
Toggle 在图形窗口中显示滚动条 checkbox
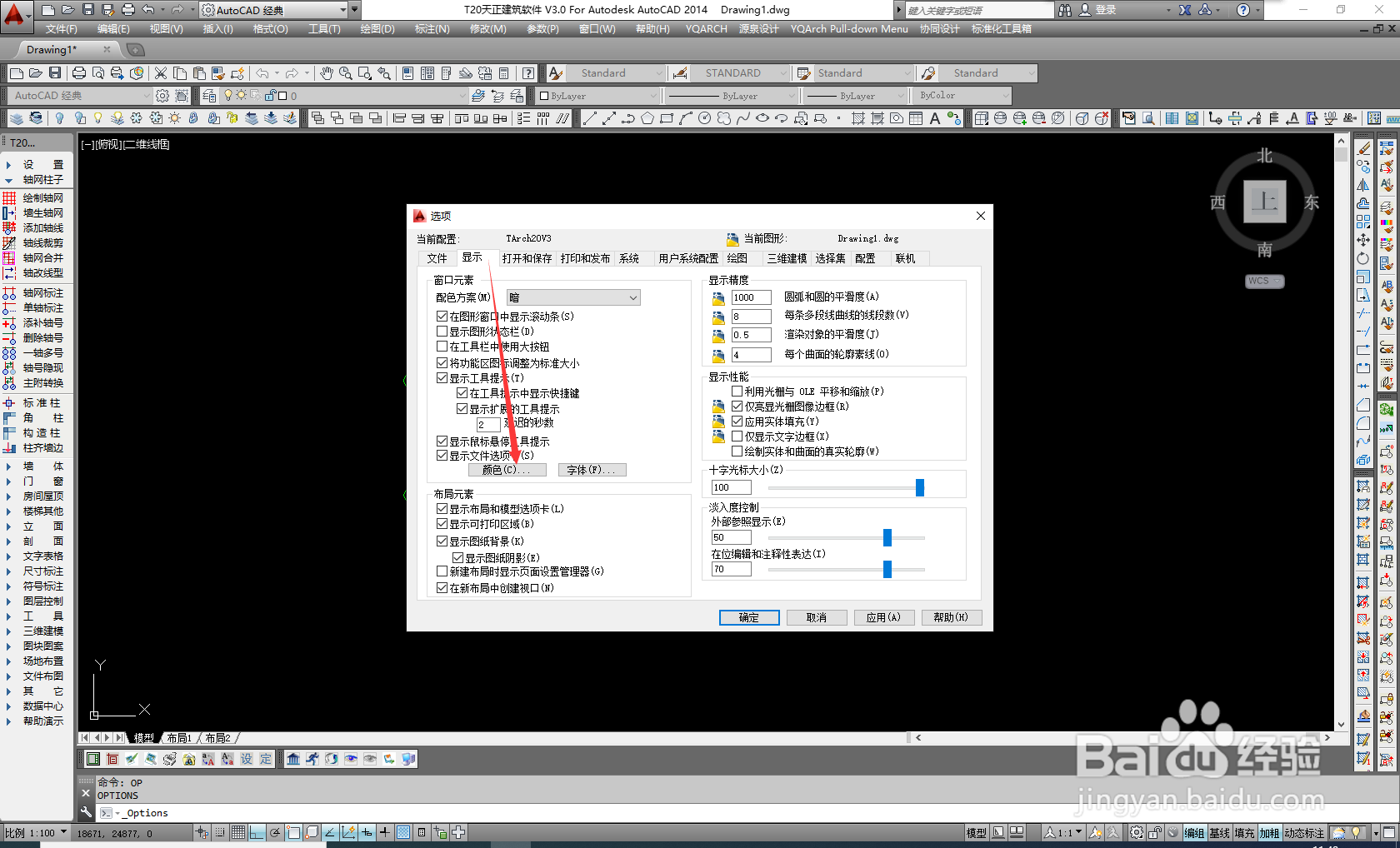tap(442, 317)
